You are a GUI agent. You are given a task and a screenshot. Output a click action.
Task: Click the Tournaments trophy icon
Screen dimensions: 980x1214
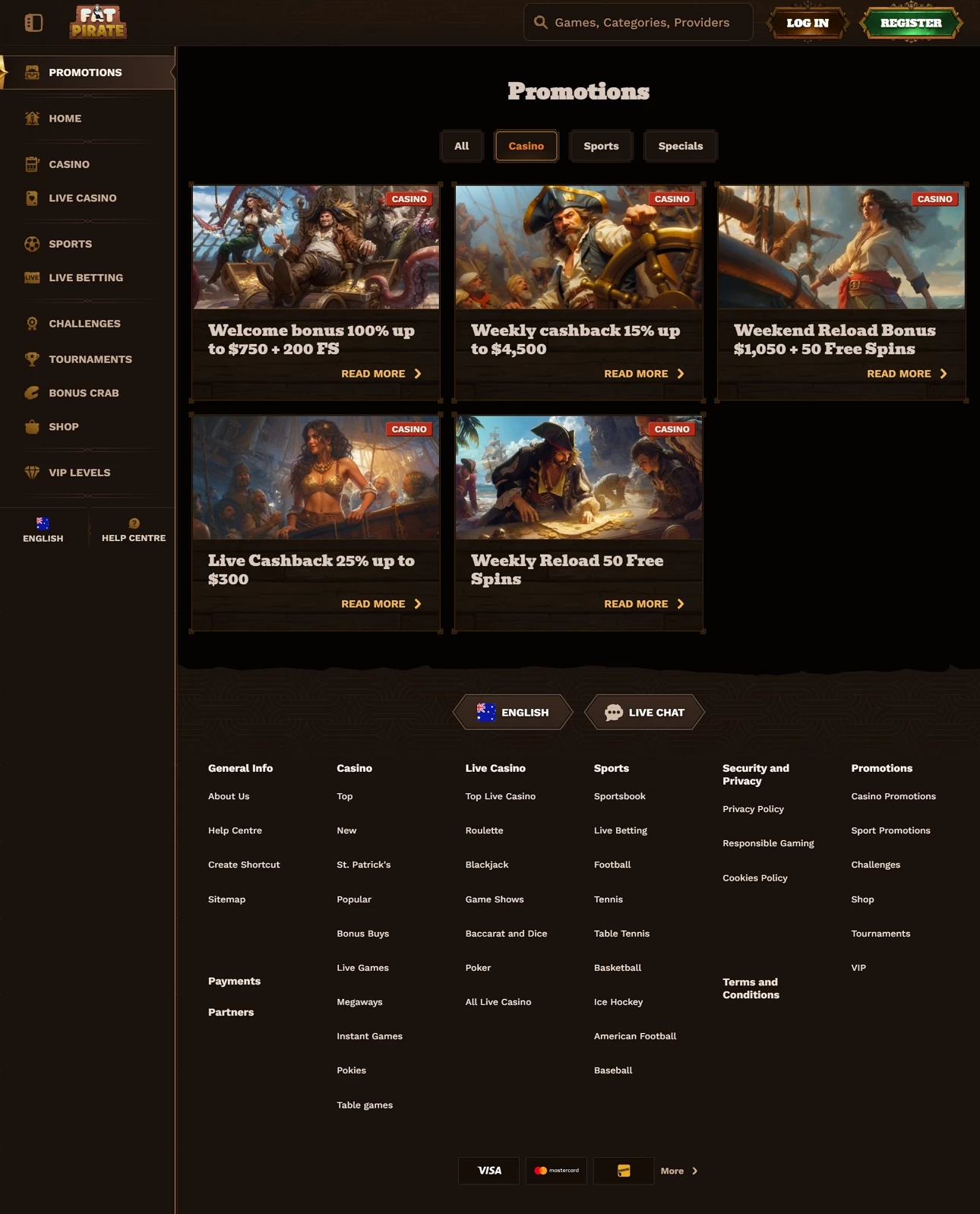click(x=32, y=359)
